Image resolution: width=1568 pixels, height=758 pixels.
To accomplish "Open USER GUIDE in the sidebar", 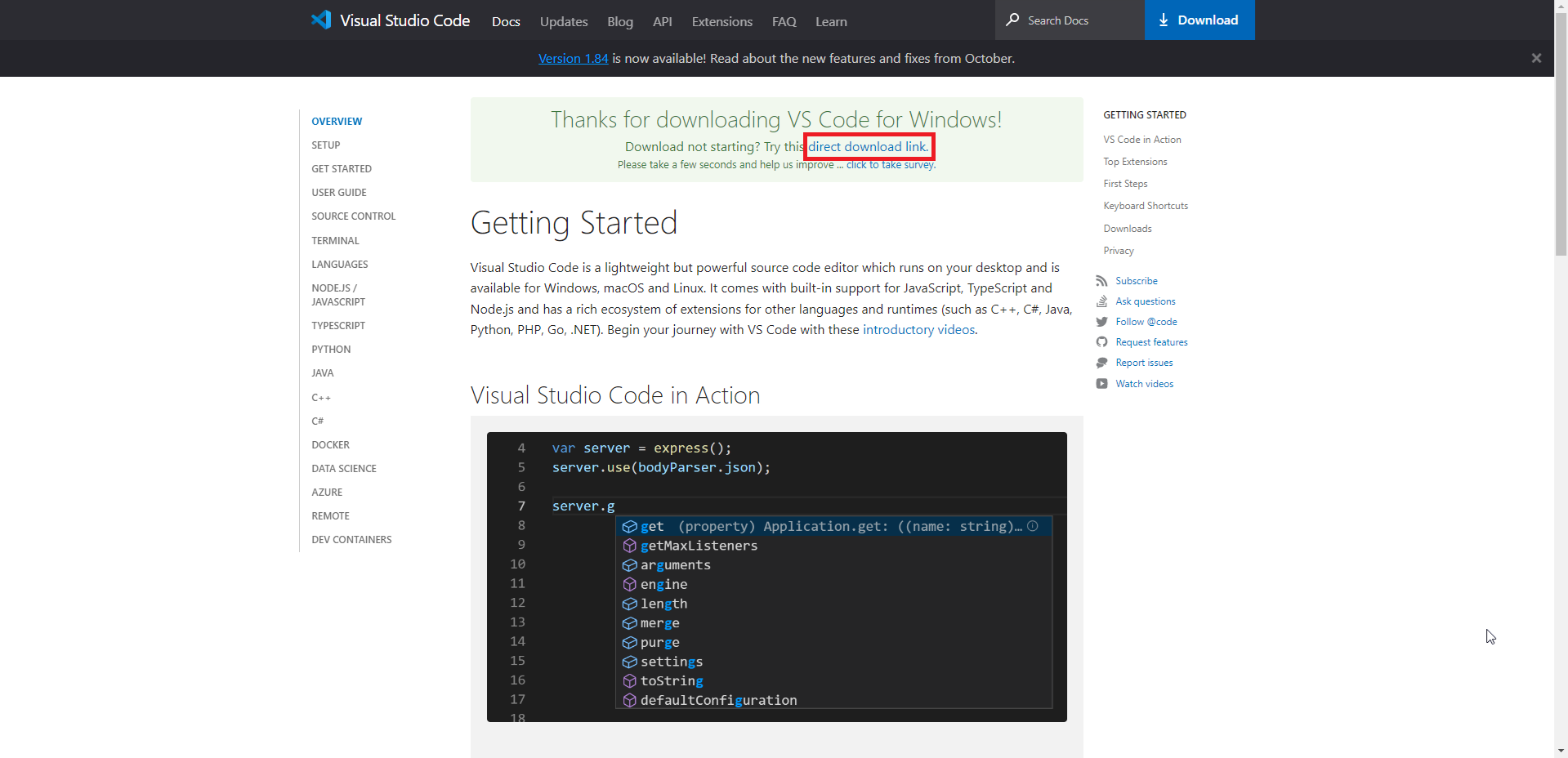I will 339,193.
